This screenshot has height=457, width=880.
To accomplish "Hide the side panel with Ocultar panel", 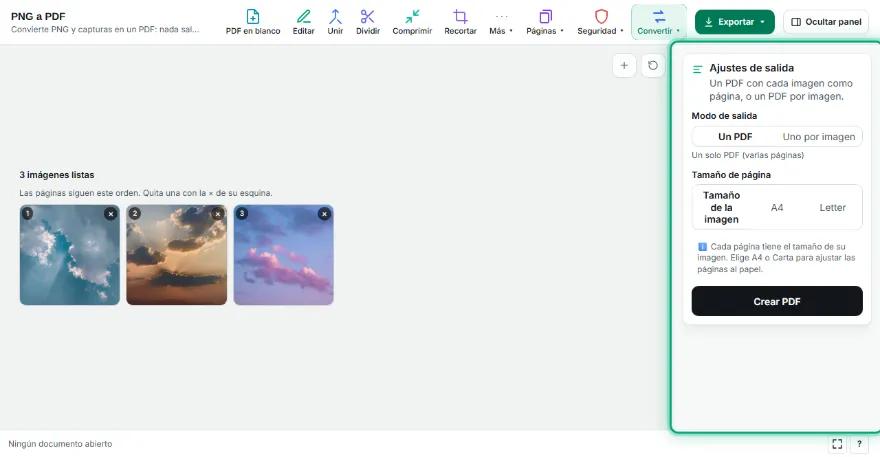I will pyautogui.click(x=826, y=22).
